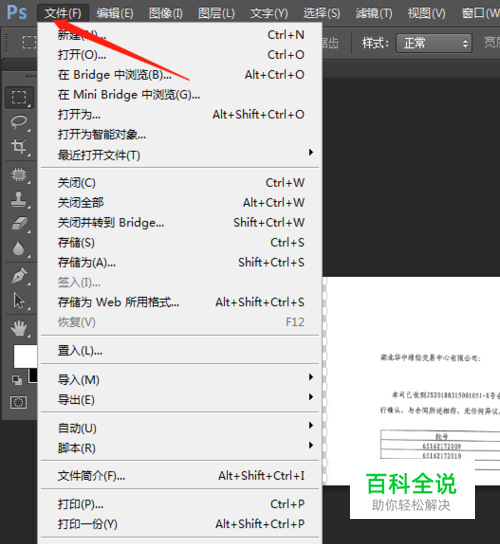500x544 pixels.
Task: Choose 在 Mini Bridge 中浏览(G)...
Action: coord(180,94)
